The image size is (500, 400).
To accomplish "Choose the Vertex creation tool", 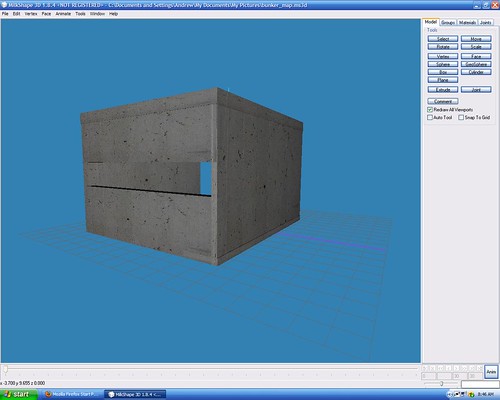I will 443,56.
